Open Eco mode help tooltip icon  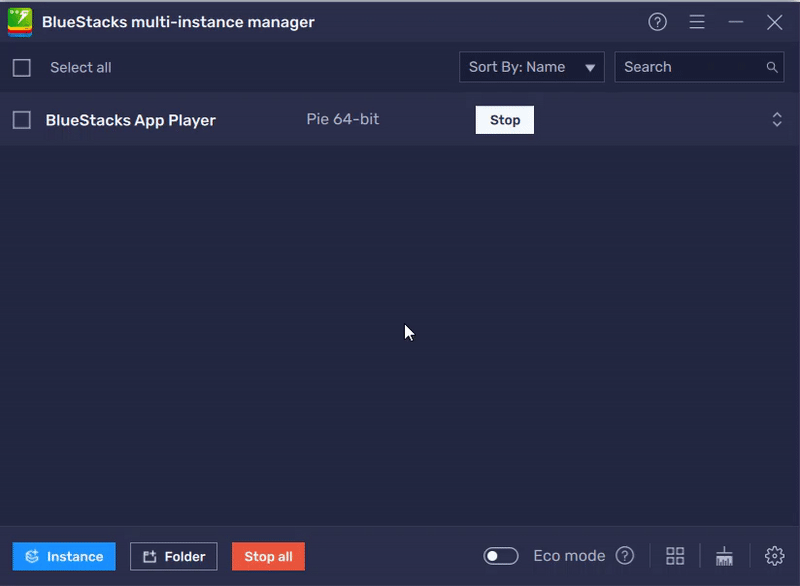pyautogui.click(x=624, y=555)
